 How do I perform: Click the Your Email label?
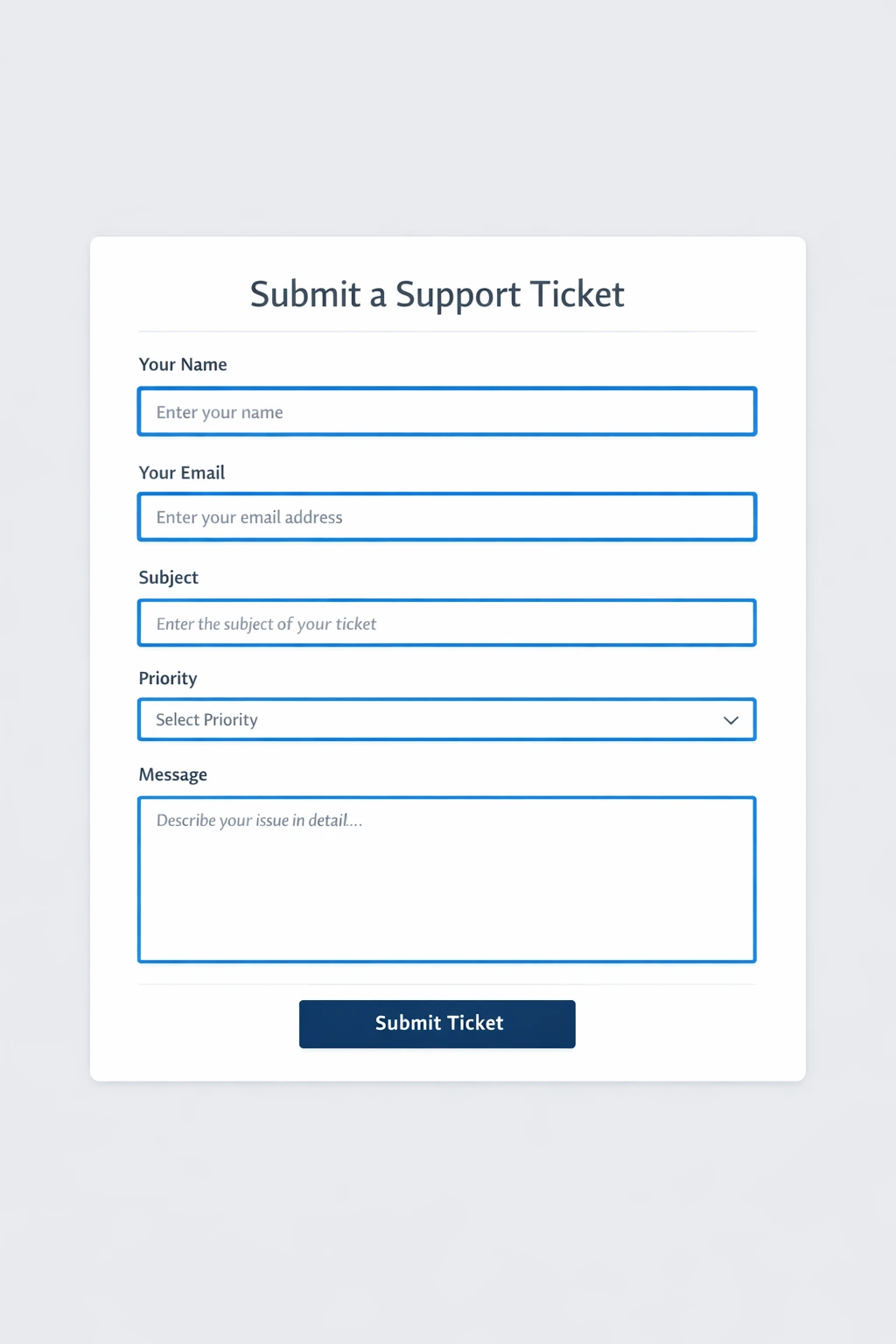(x=182, y=472)
